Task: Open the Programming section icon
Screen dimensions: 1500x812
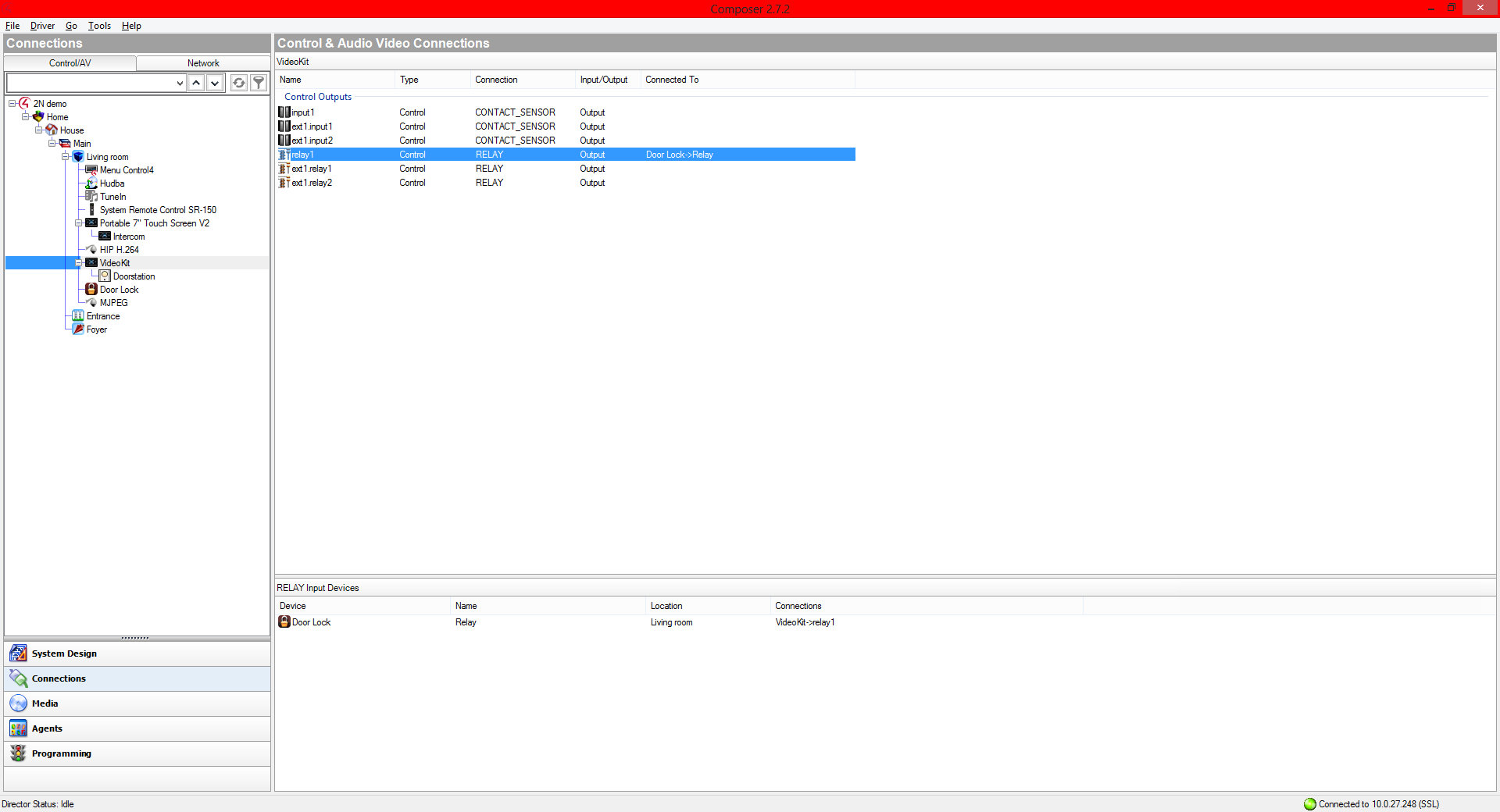Action: [x=18, y=753]
